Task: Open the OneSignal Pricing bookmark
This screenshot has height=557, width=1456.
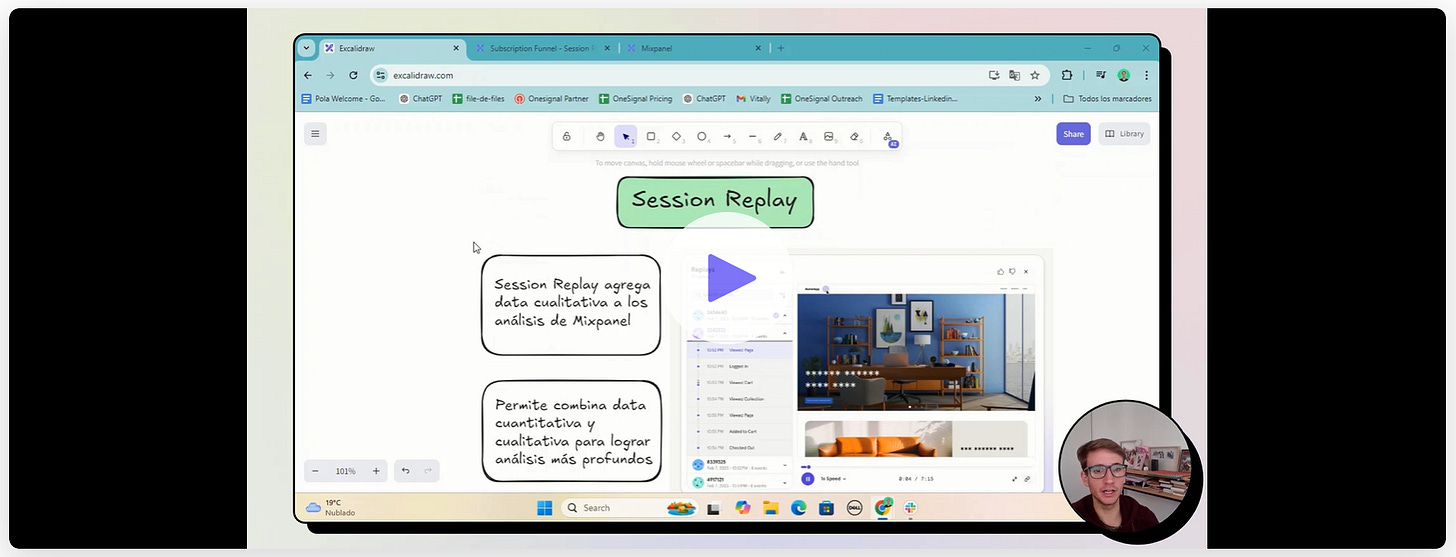Action: (x=635, y=99)
